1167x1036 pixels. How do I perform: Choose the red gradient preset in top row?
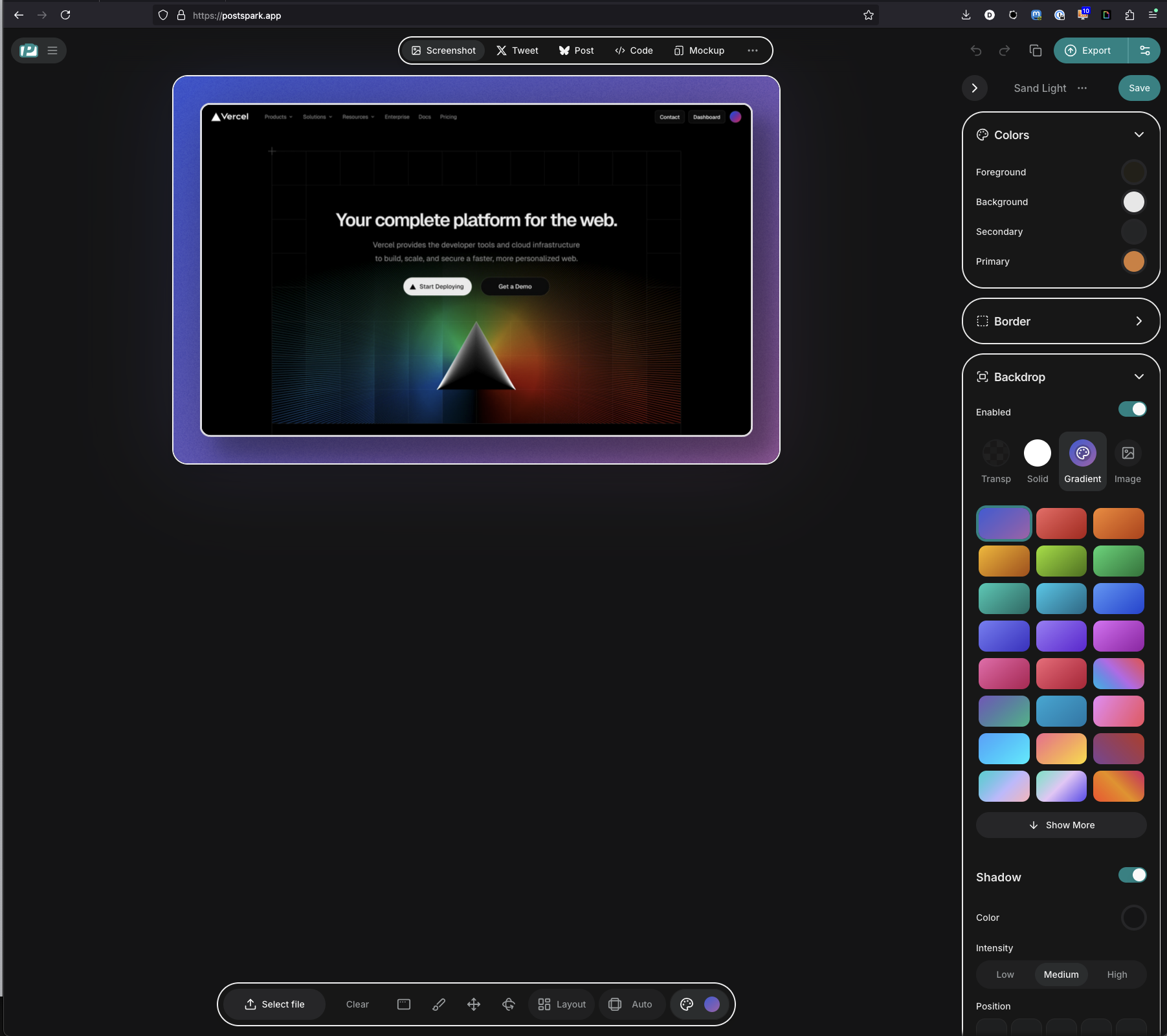tap(1061, 524)
